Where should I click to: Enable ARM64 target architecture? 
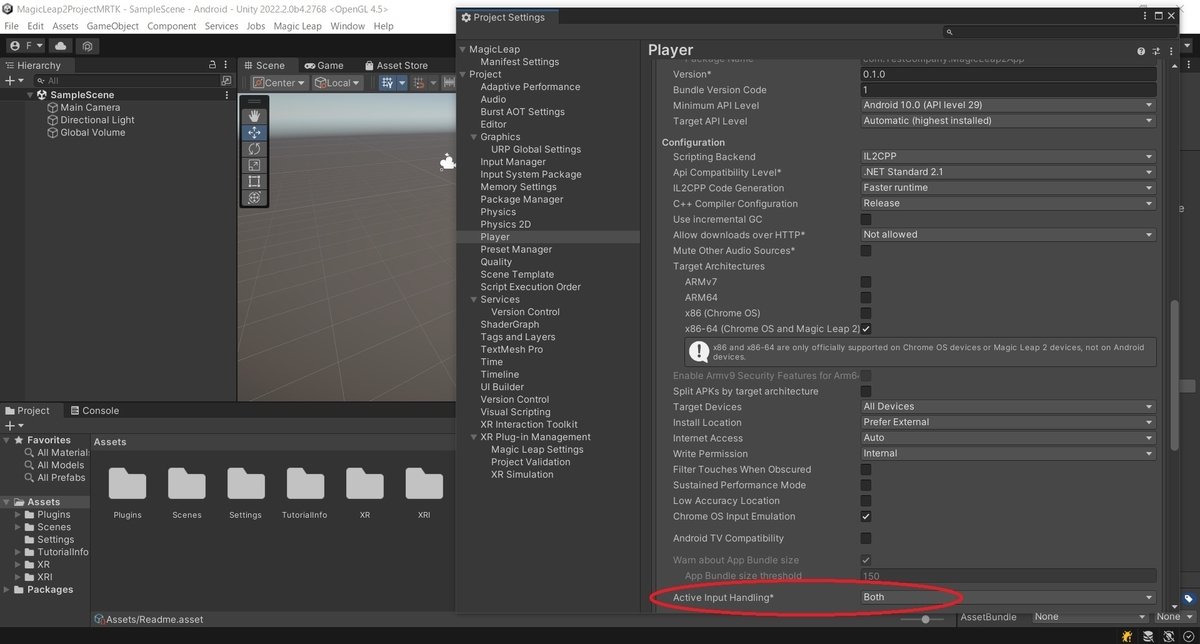[x=866, y=297]
